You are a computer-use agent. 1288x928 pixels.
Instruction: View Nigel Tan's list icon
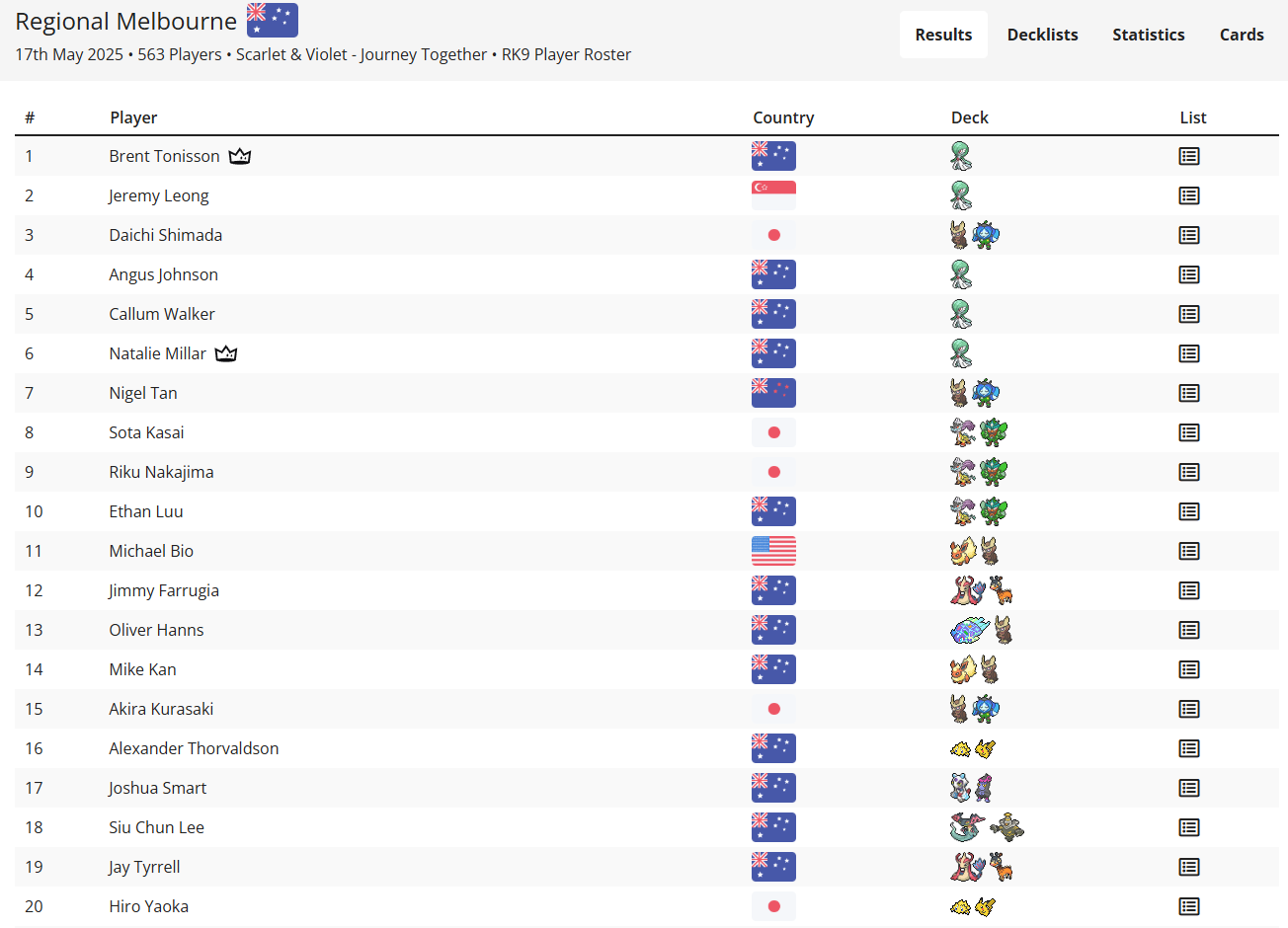point(1189,393)
